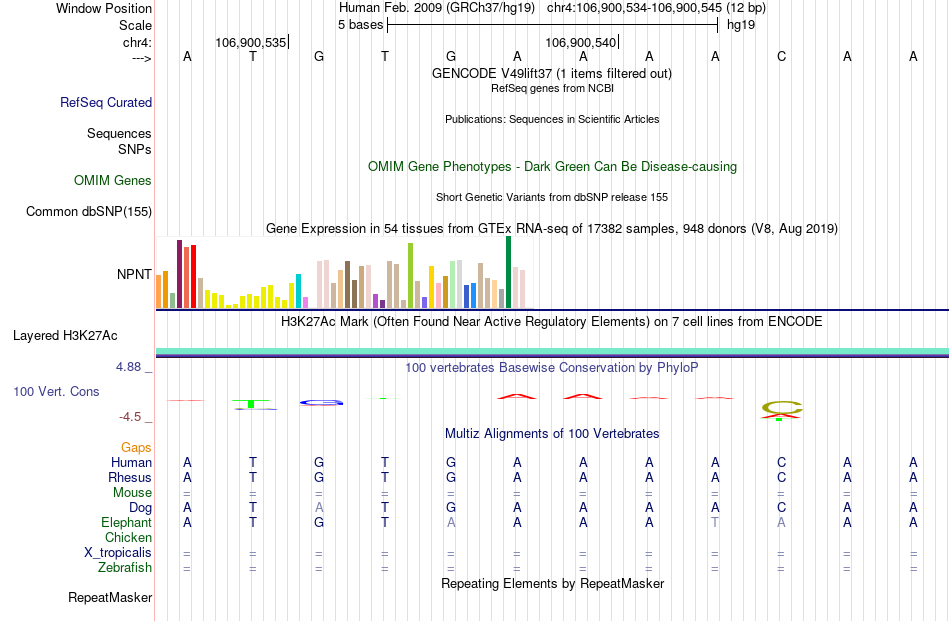Click the tallest dark green GTEx bar
Screen dimensions: 950x621
pyautogui.click(x=508, y=272)
